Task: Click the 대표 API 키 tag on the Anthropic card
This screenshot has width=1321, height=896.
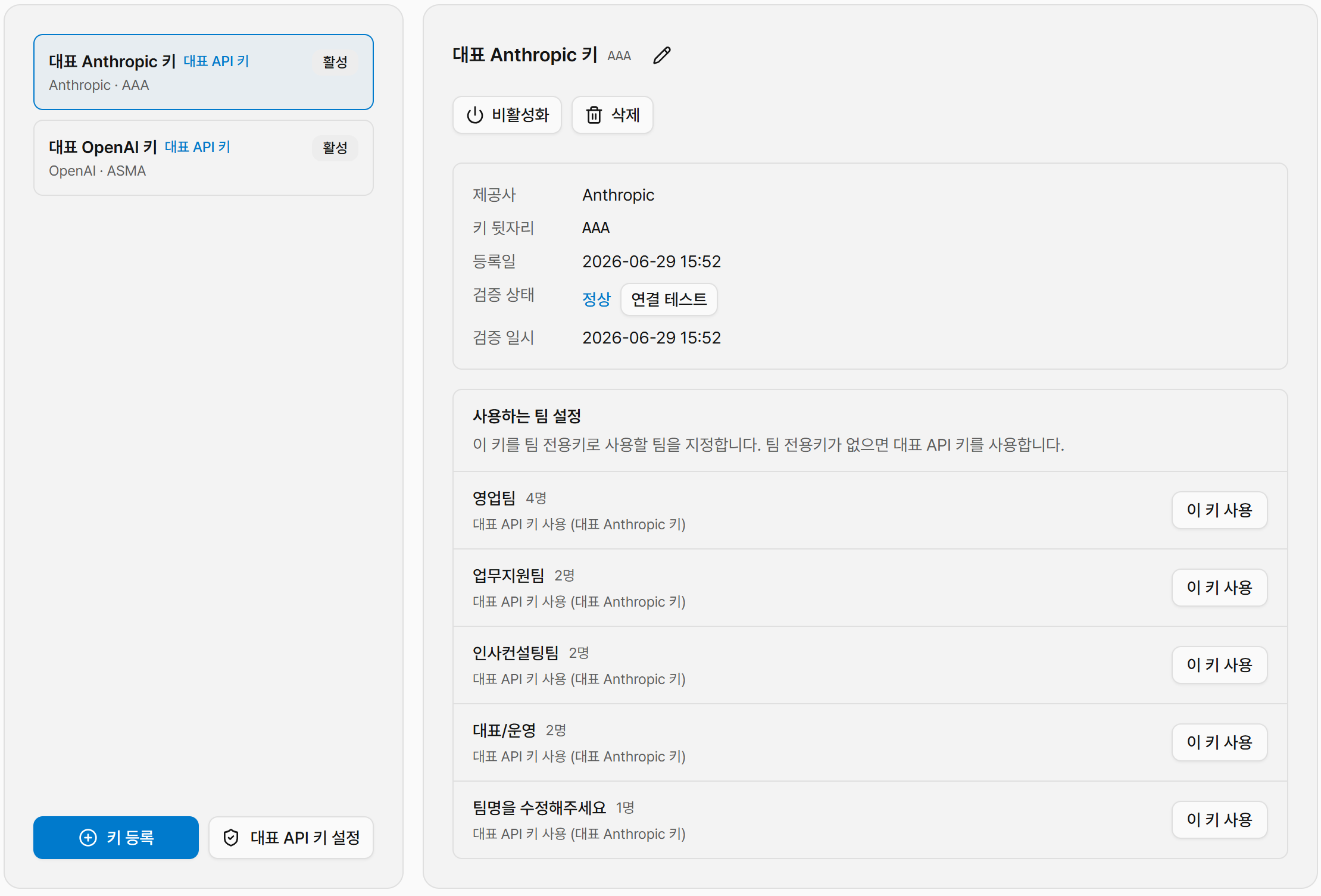Action: click(x=216, y=61)
